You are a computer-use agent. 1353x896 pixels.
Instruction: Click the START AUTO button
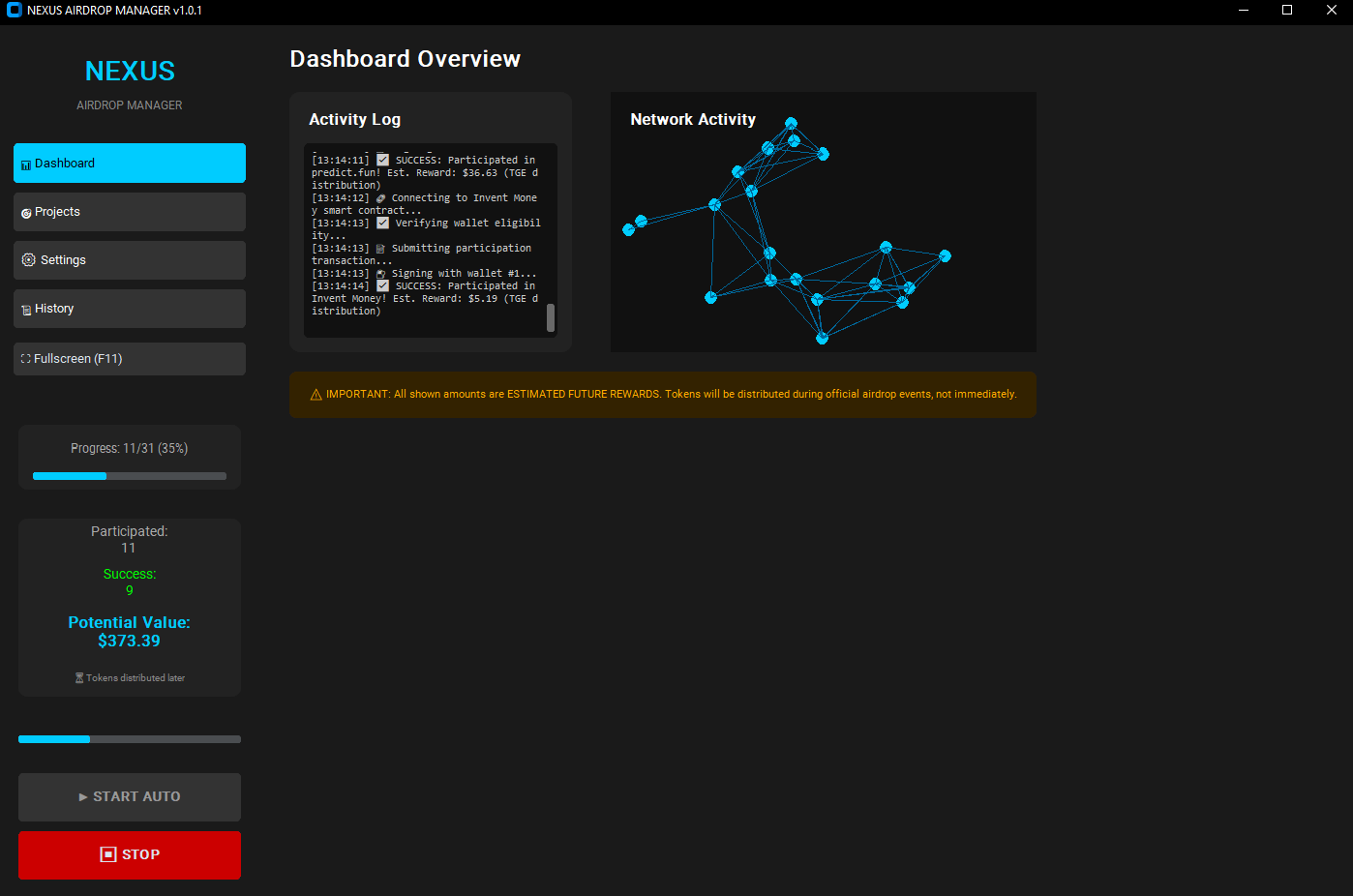130,797
